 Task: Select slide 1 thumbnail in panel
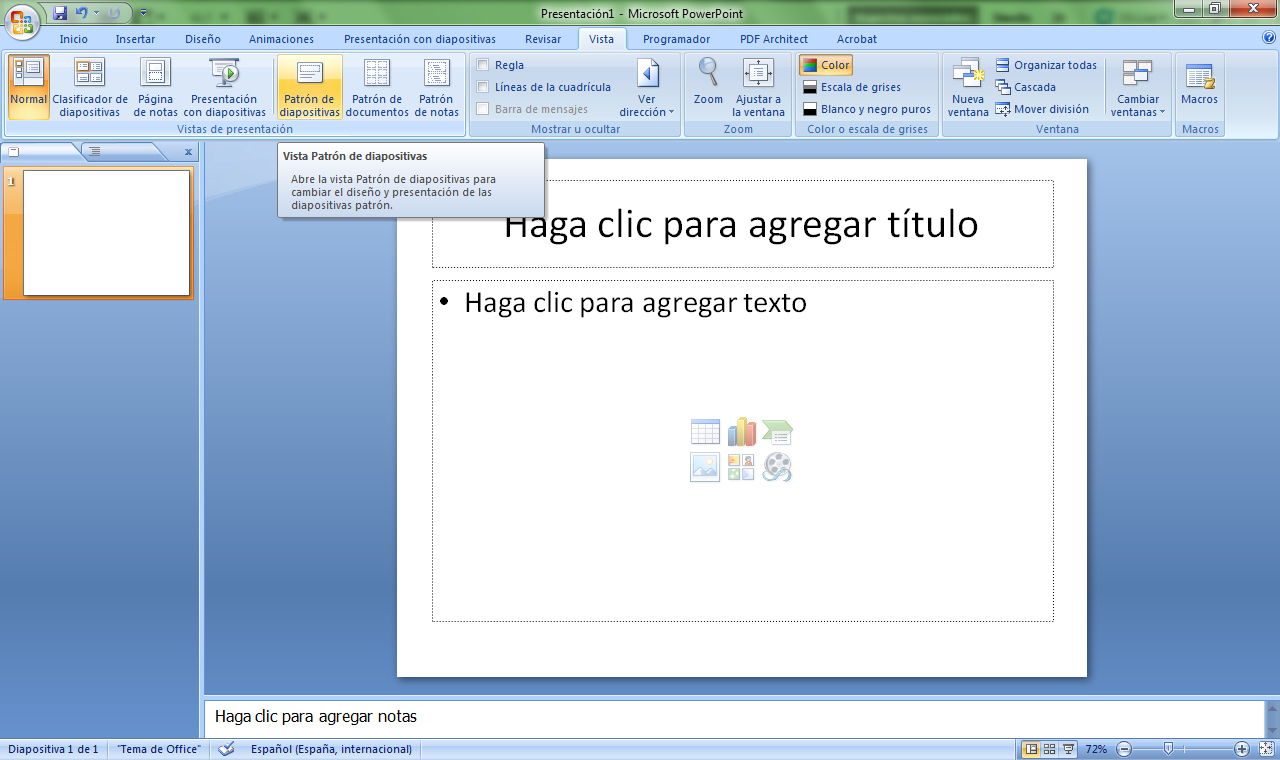point(106,233)
